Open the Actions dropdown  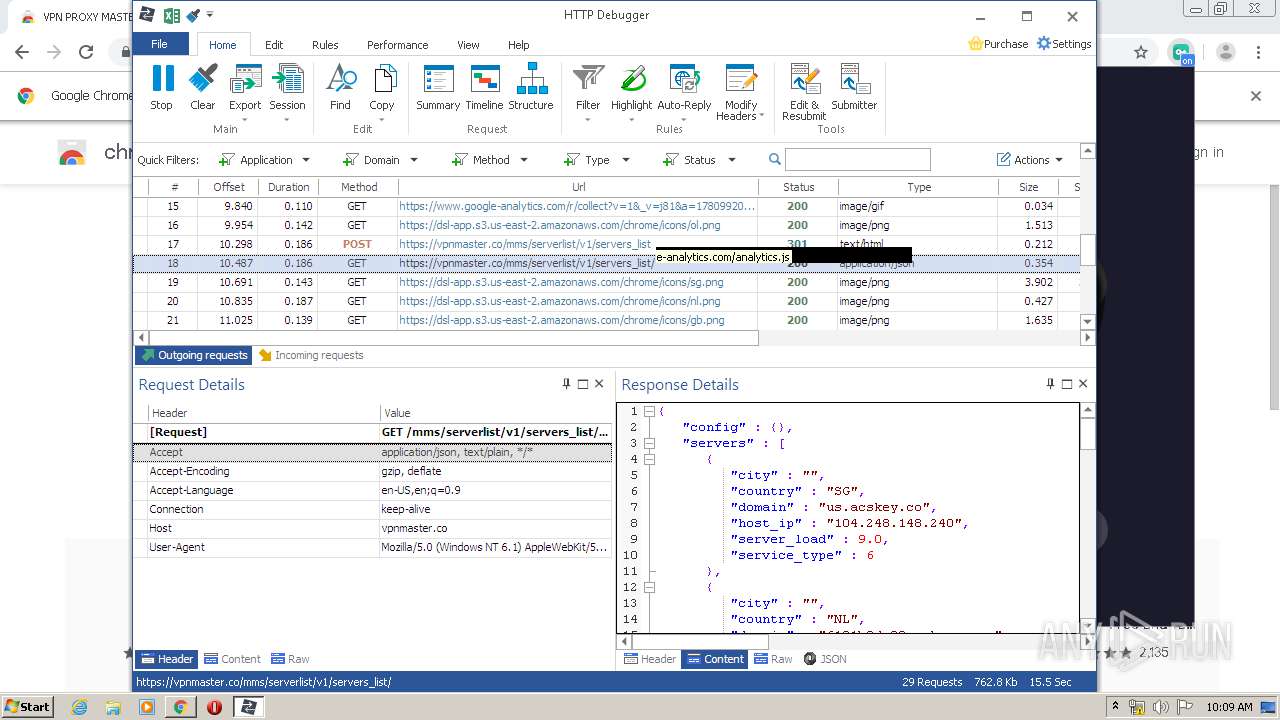click(1030, 160)
